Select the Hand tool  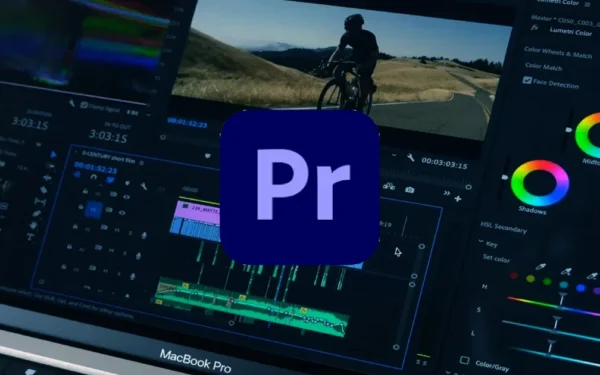(34, 225)
